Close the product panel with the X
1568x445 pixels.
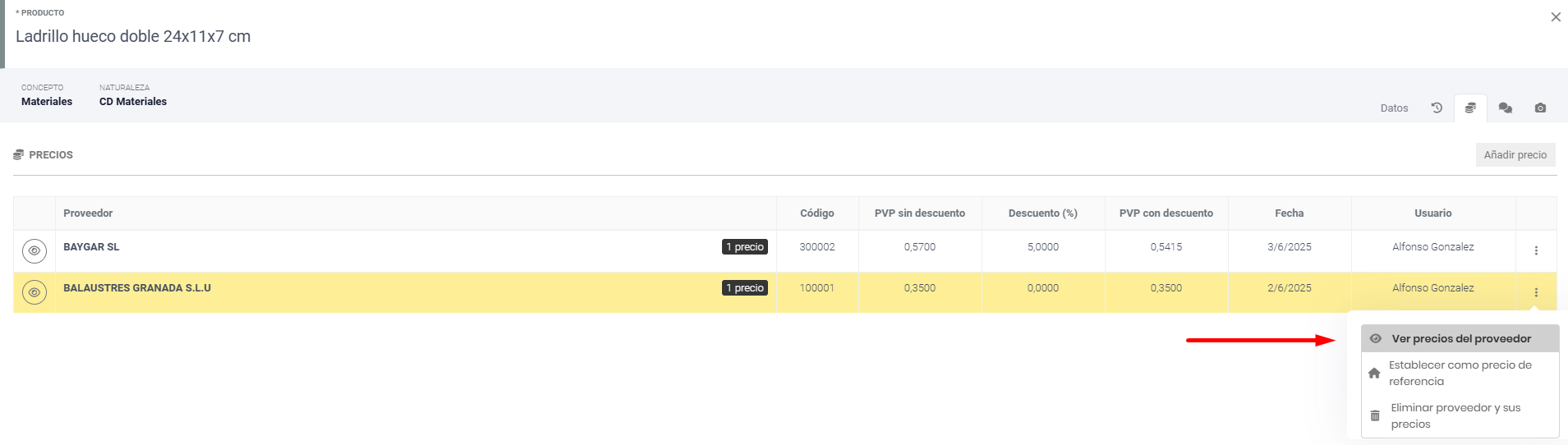click(x=1555, y=17)
